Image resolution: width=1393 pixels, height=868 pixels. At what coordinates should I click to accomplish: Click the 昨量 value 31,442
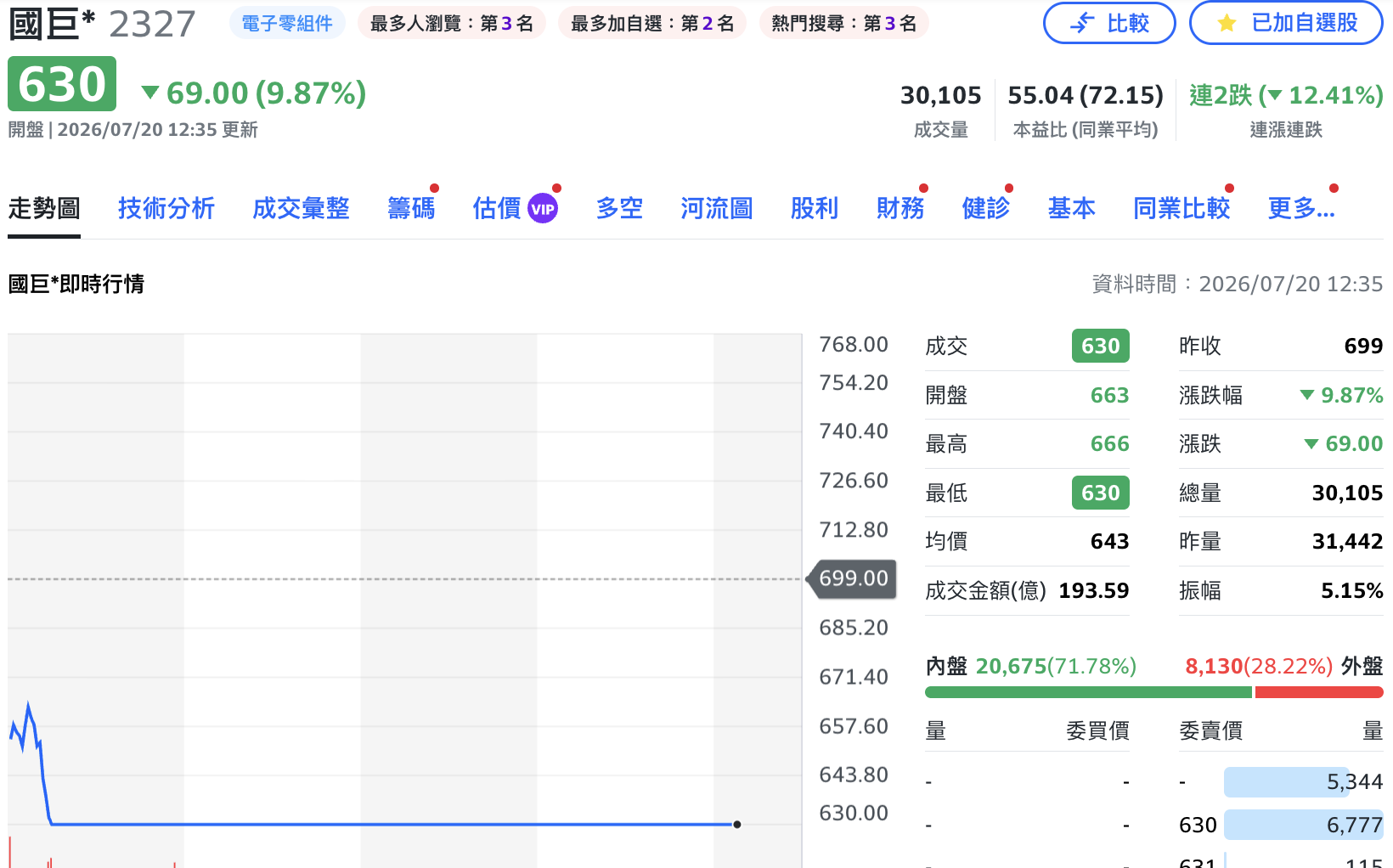click(1347, 541)
